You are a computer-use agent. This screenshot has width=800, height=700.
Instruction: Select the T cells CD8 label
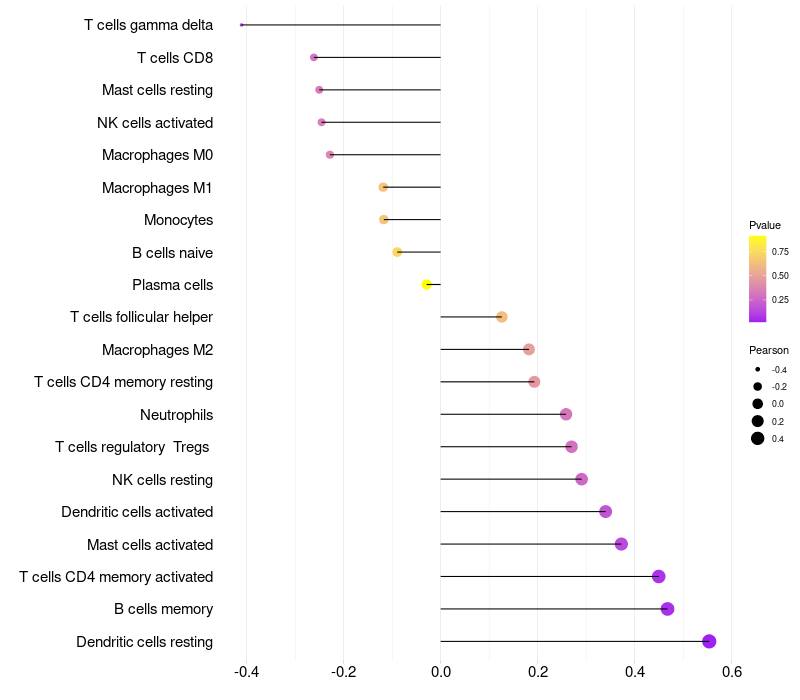[175, 58]
